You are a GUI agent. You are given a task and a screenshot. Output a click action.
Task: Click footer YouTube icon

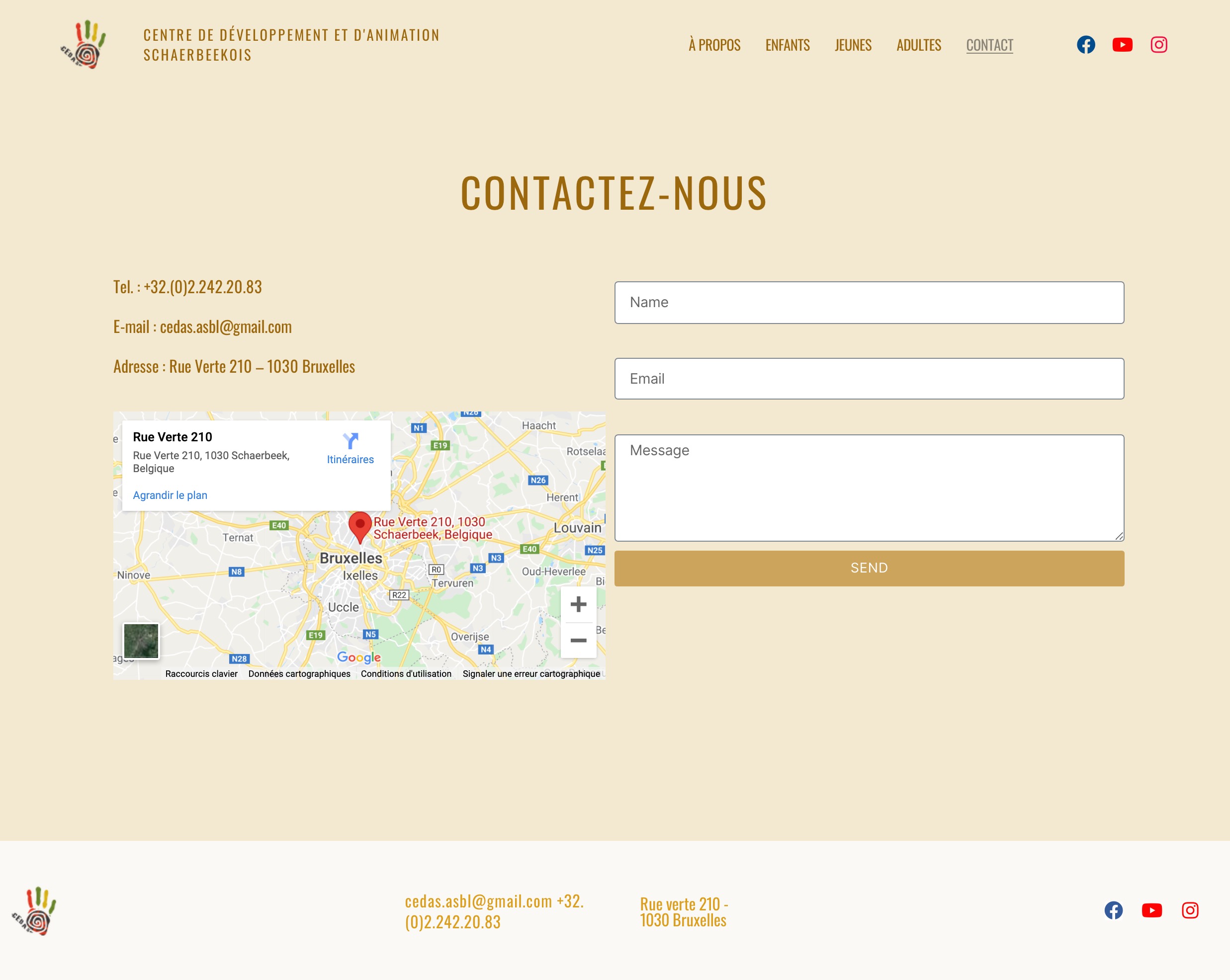click(1152, 910)
